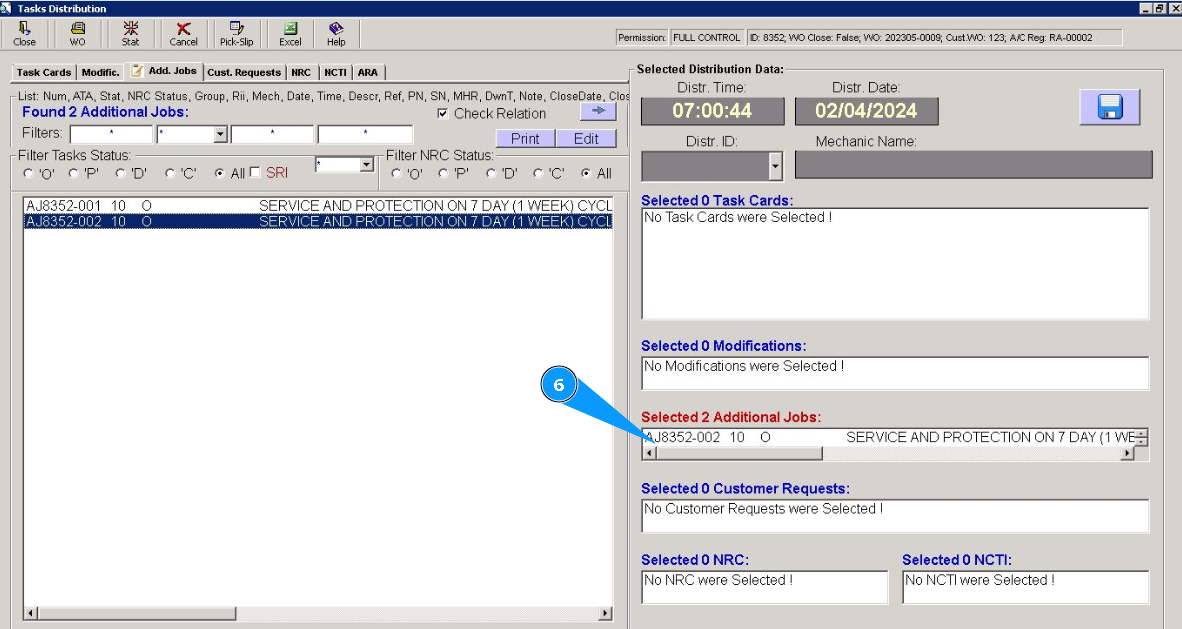
Task: Select highlighted job row AJ8352-002 in list
Action: [318, 221]
